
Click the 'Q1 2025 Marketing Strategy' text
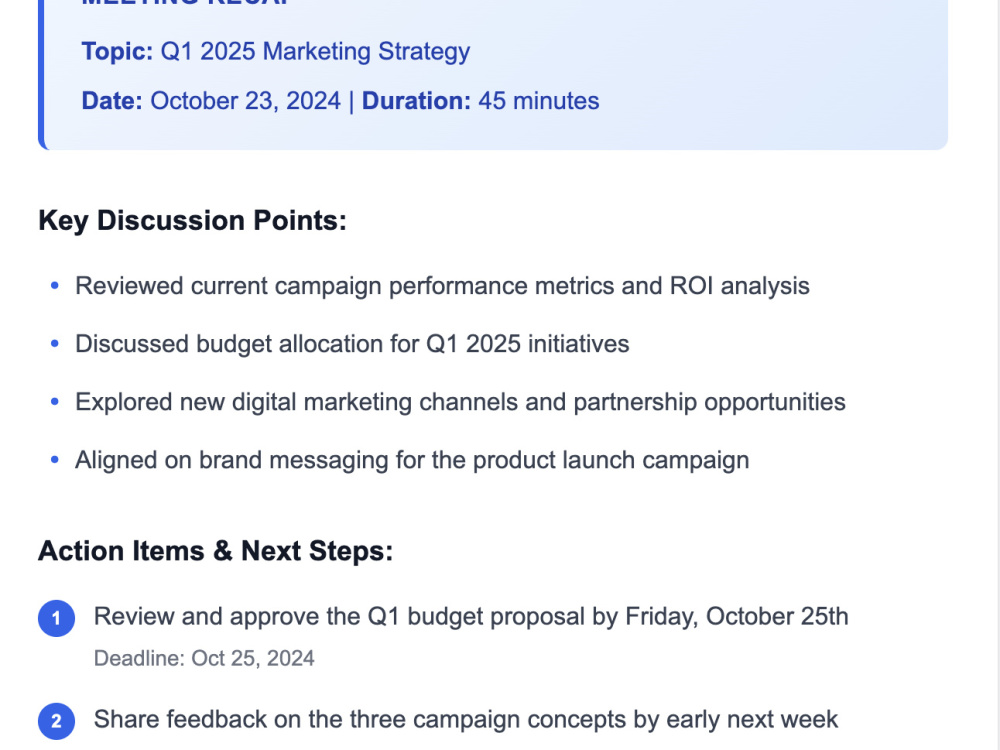(x=315, y=52)
